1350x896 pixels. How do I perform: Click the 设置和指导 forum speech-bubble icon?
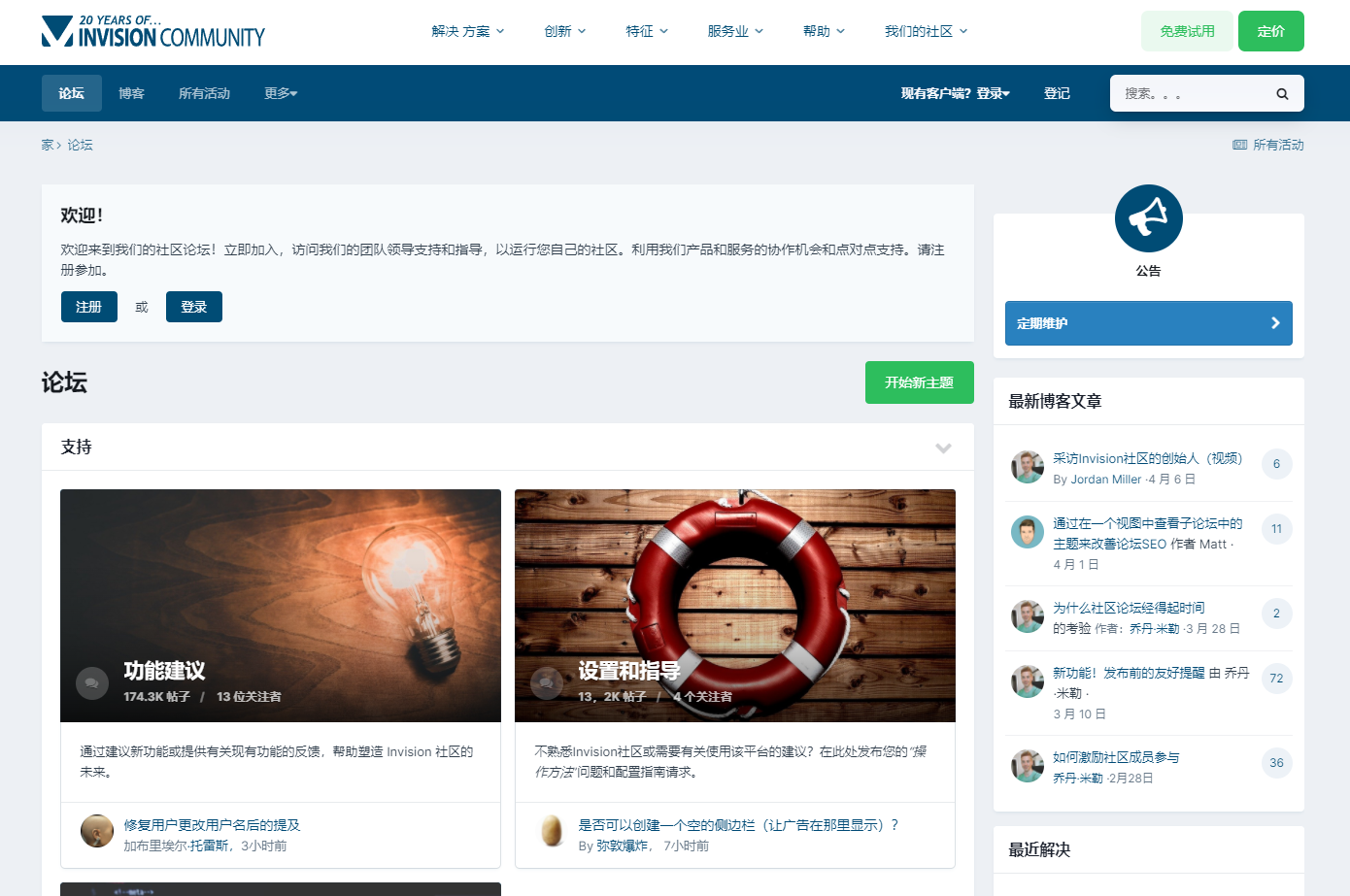[x=547, y=683]
